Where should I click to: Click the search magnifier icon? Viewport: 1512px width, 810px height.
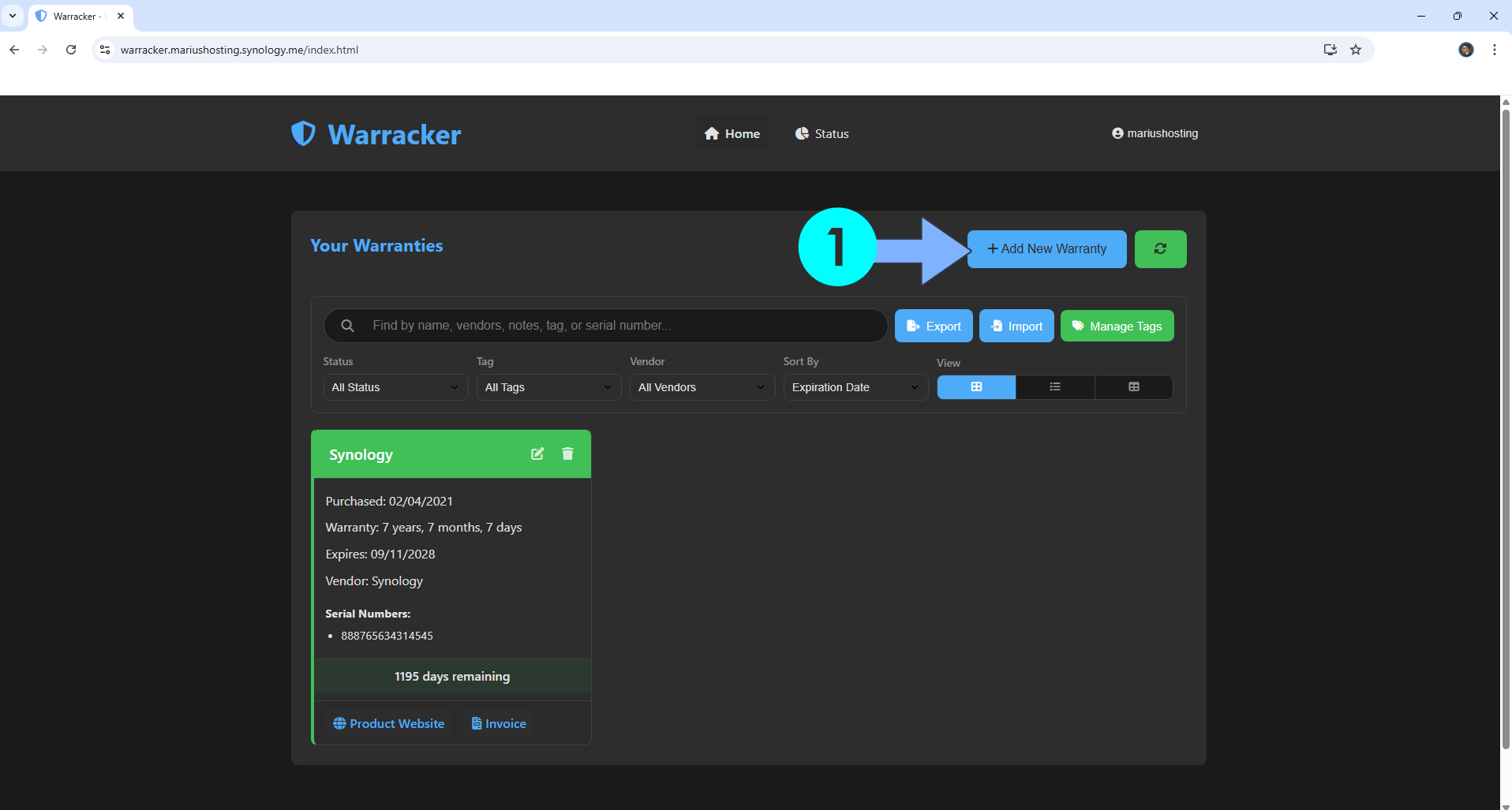tap(347, 326)
